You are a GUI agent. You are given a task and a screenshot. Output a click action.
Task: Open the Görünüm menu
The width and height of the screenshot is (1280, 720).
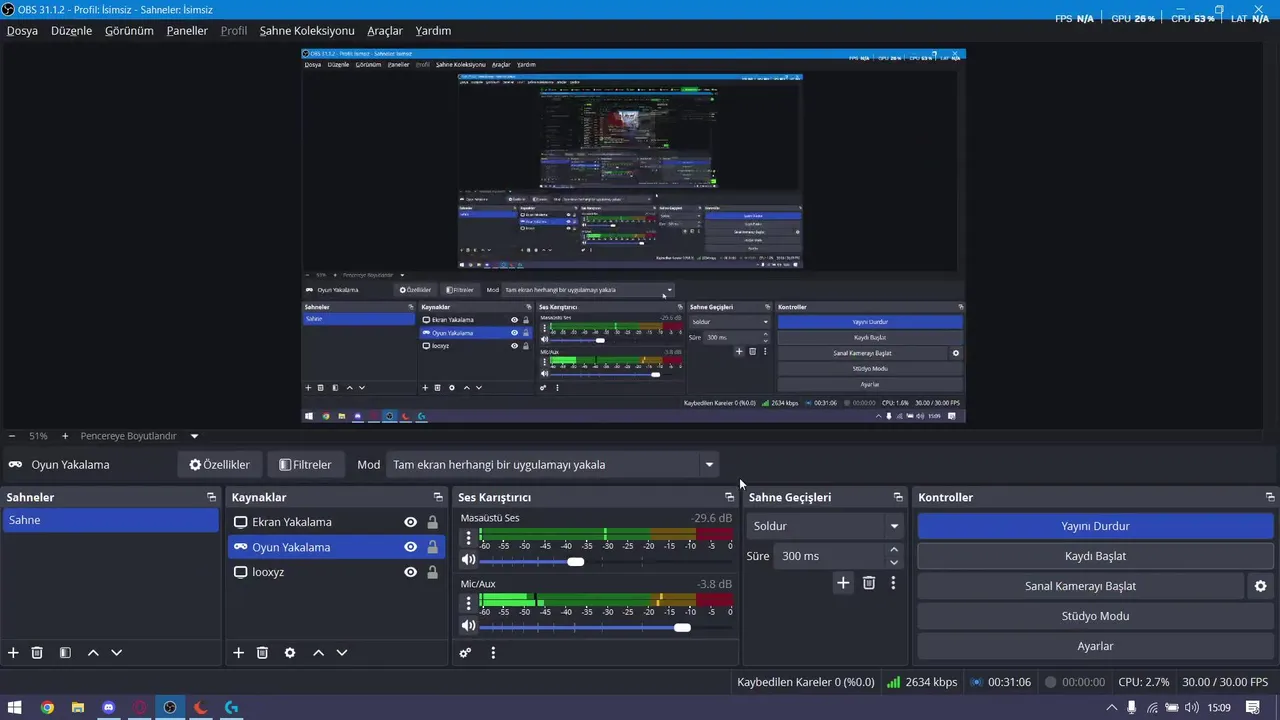pyautogui.click(x=129, y=31)
